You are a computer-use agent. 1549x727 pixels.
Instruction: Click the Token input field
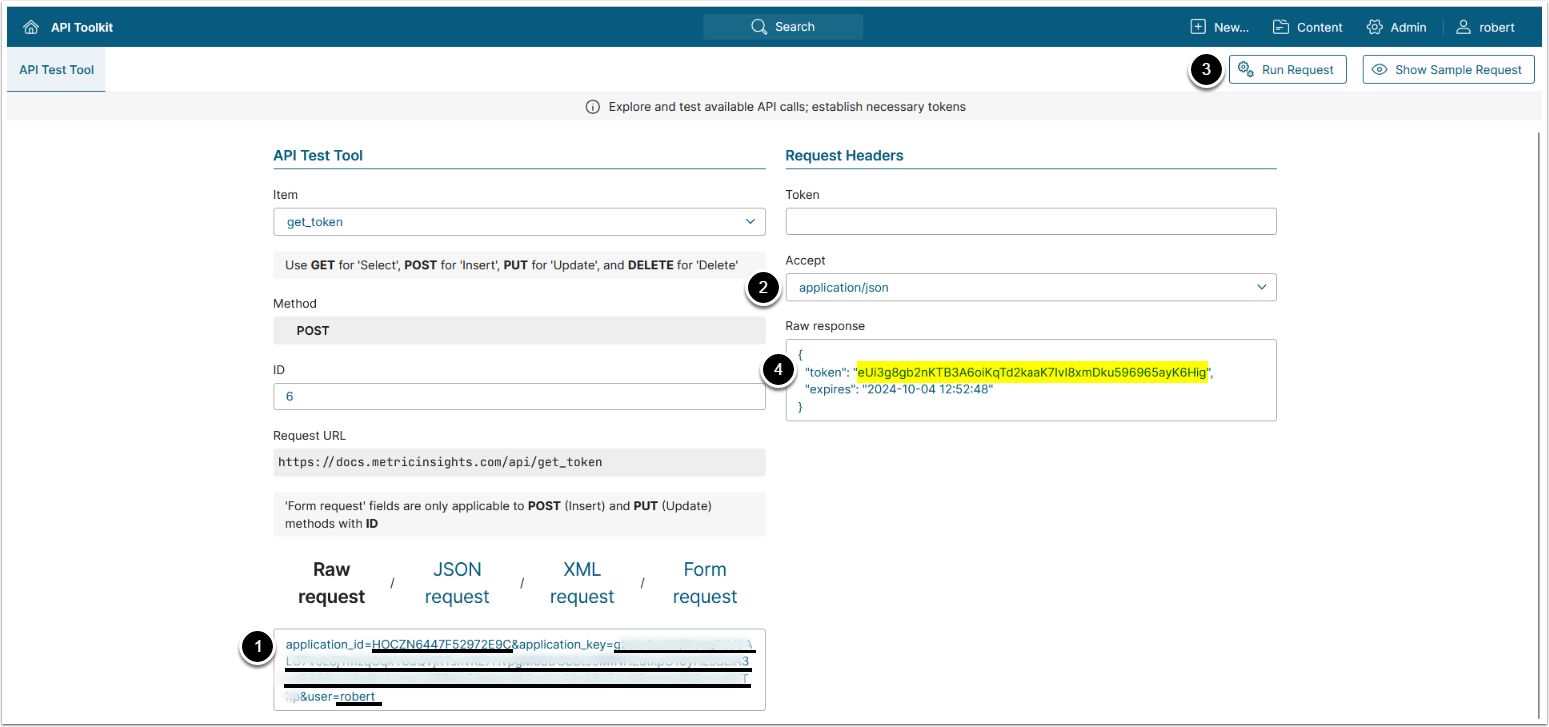(1031, 221)
